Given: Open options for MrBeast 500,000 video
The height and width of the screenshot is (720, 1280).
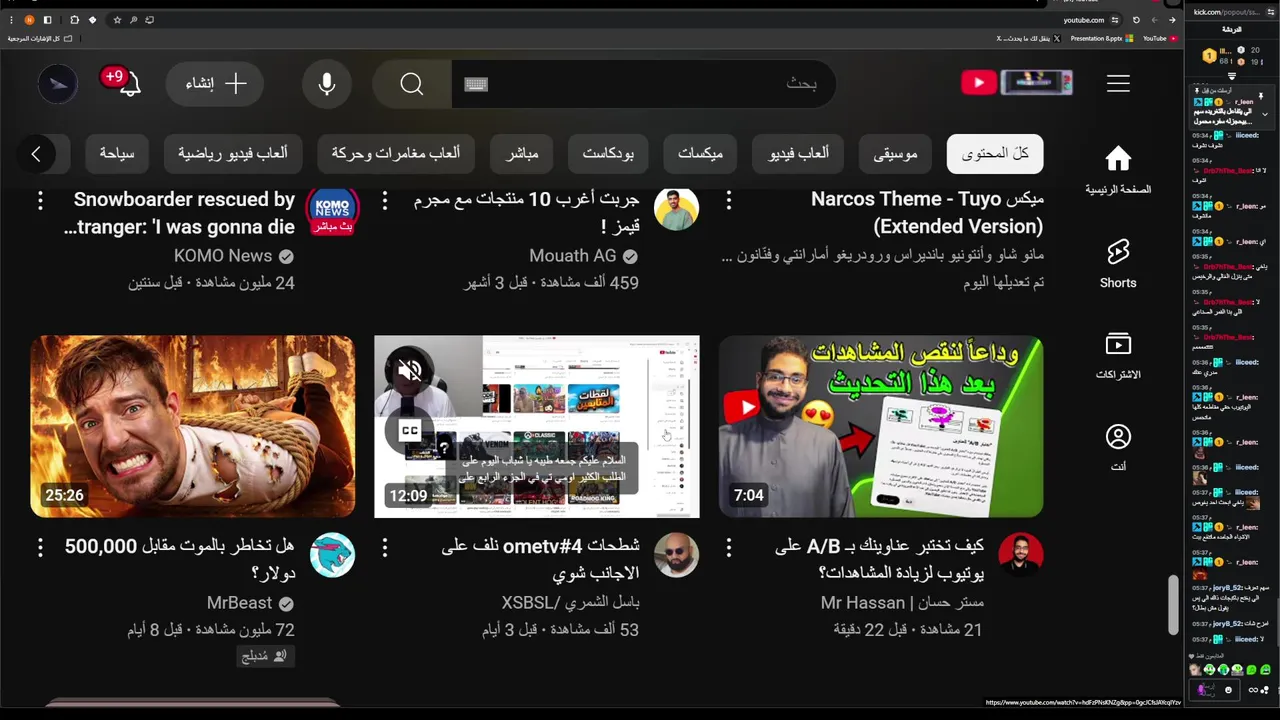Looking at the screenshot, I should (x=40, y=547).
